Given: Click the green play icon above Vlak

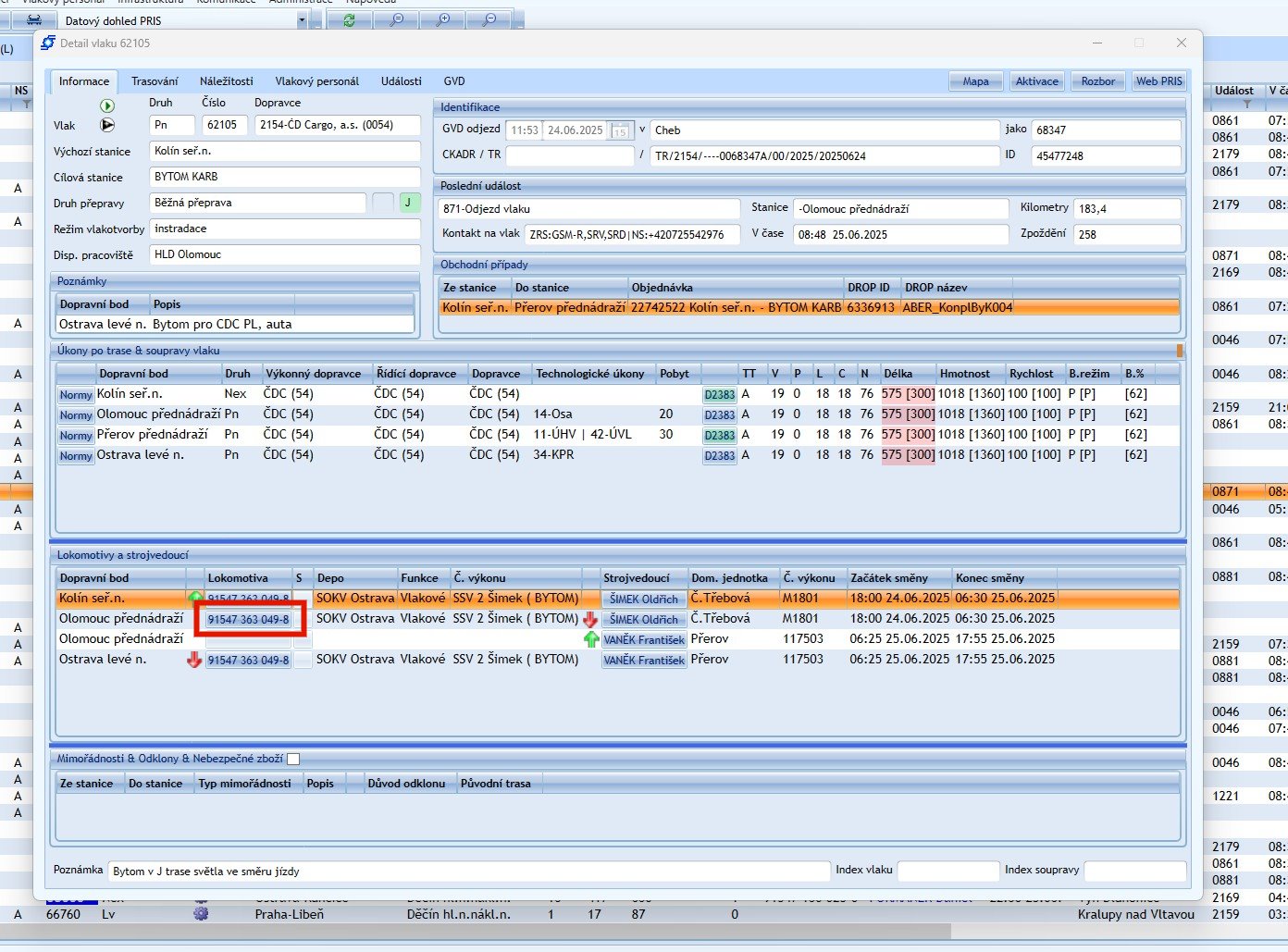Looking at the screenshot, I should tap(107, 106).
